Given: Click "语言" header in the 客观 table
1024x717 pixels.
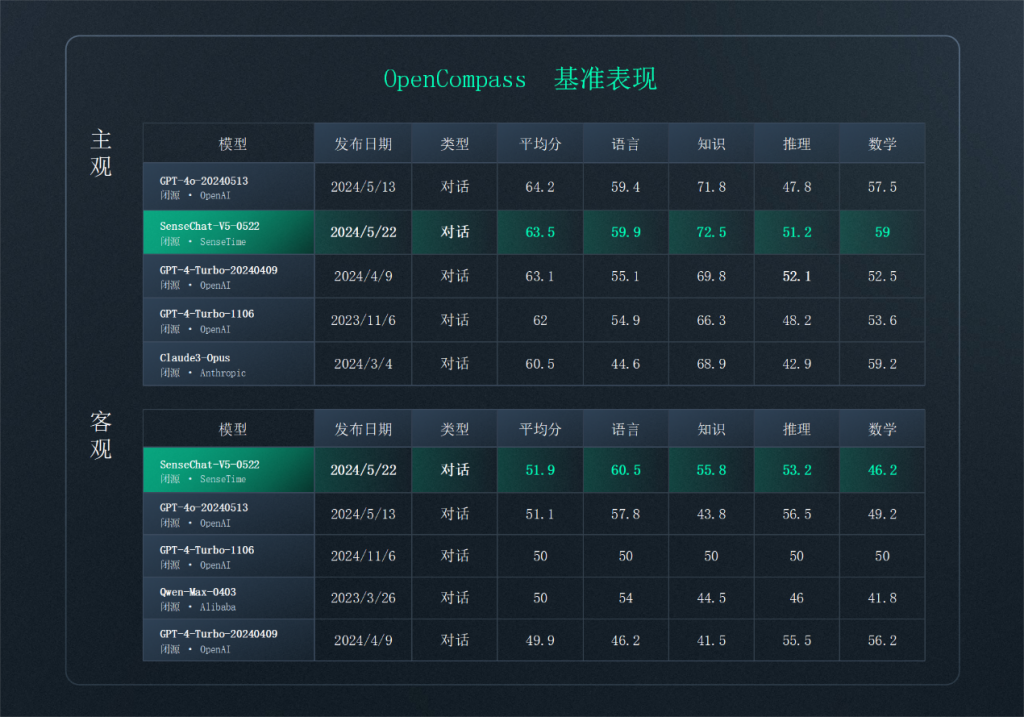Looking at the screenshot, I should (626, 429).
